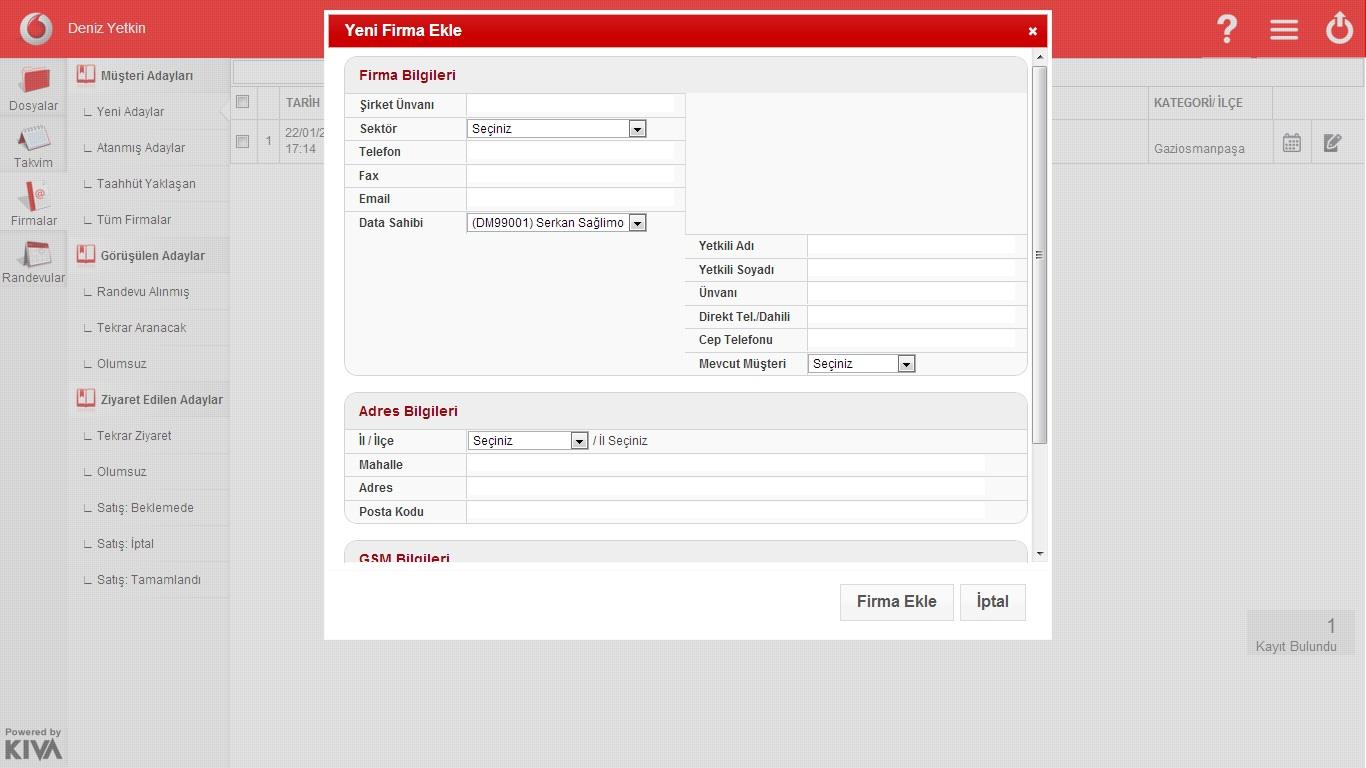This screenshot has width=1366, height=768.
Task: Click the book icon beside Ziyaret Edilen Adaylar
Action: (x=86, y=399)
